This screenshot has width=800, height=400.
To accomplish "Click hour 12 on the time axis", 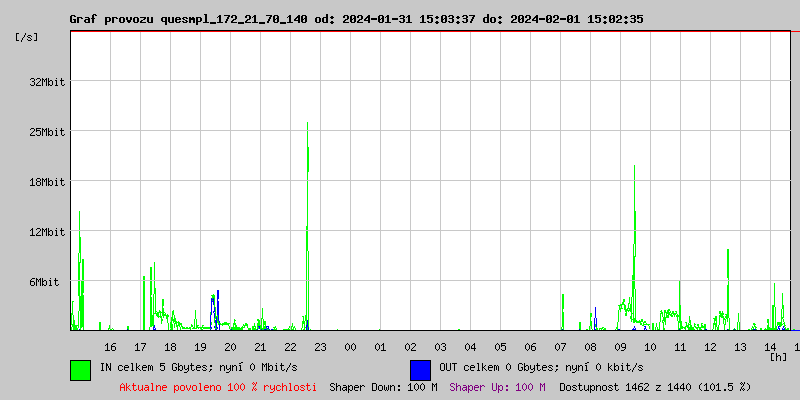I will (710, 347).
